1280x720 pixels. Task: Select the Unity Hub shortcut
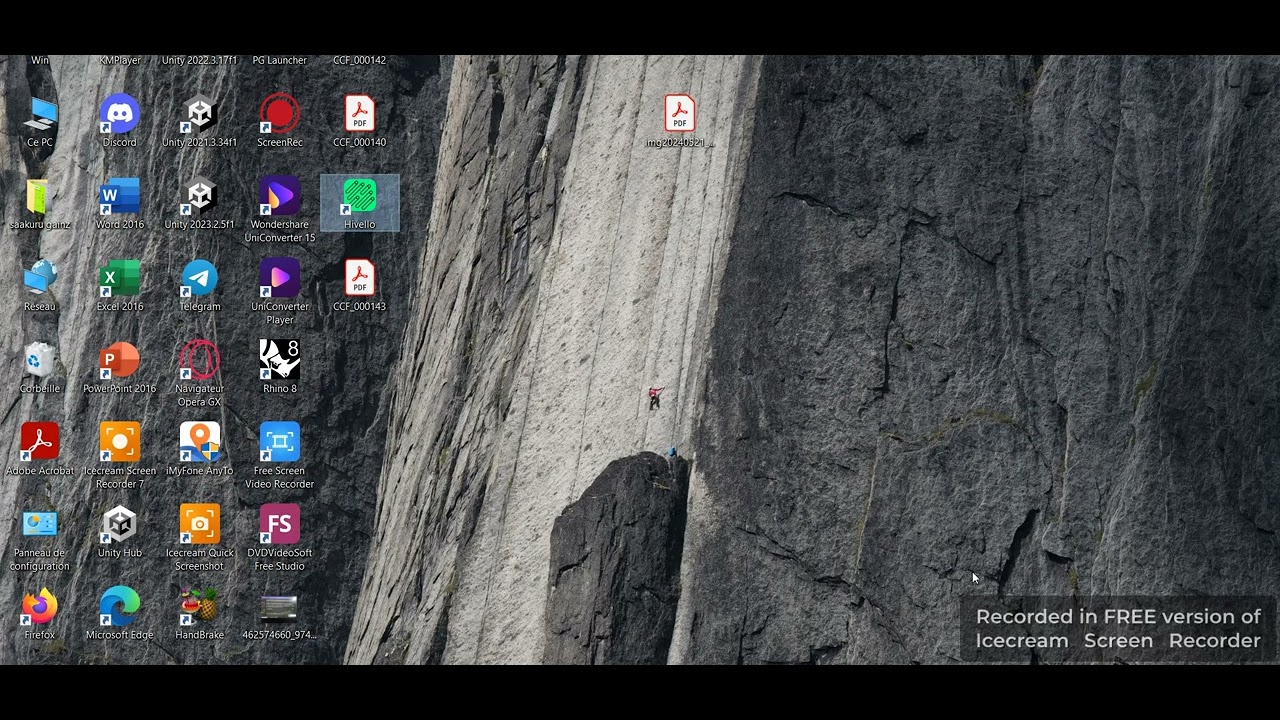(x=120, y=526)
